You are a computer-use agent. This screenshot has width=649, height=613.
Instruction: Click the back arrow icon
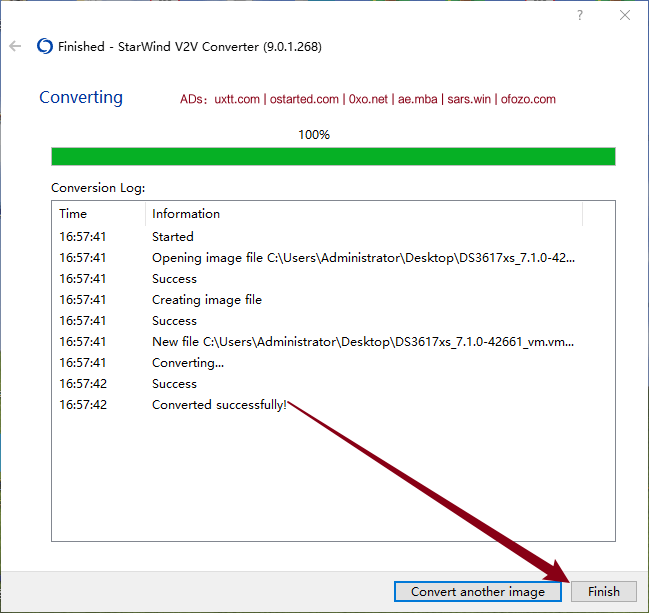(x=15, y=46)
